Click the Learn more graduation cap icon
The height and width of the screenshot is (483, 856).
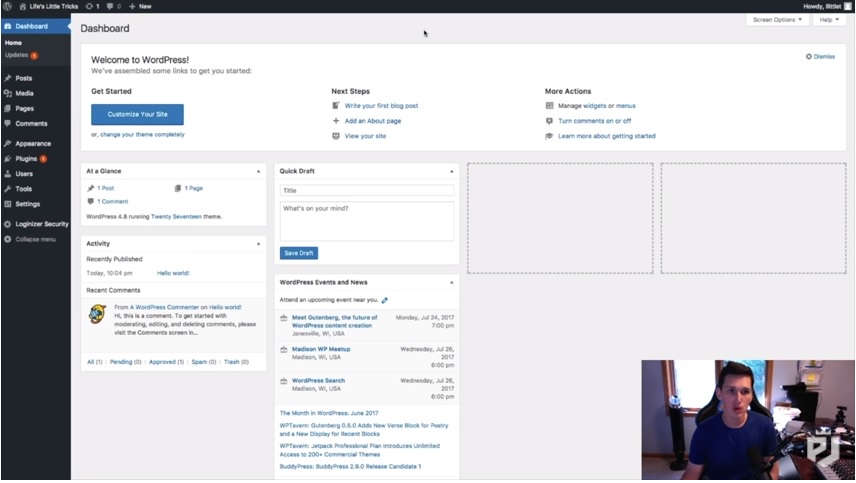[549, 136]
